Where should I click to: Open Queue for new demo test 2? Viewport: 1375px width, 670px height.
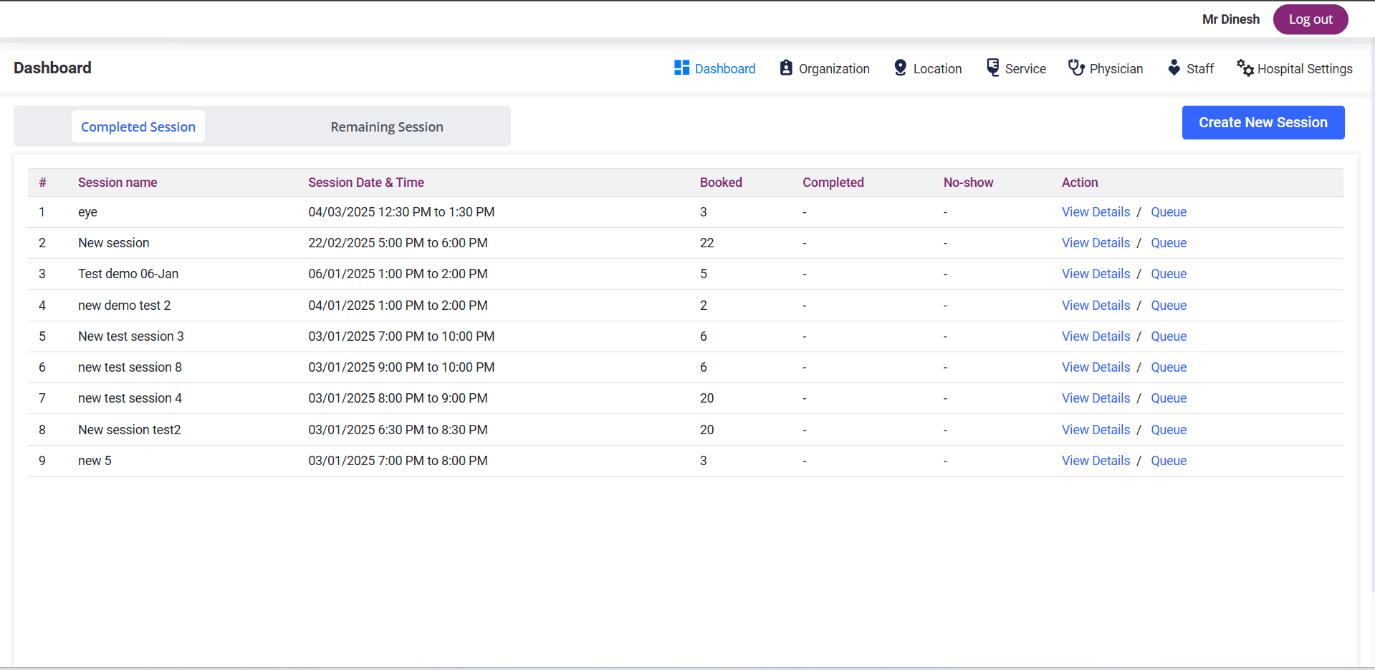[x=1168, y=306]
